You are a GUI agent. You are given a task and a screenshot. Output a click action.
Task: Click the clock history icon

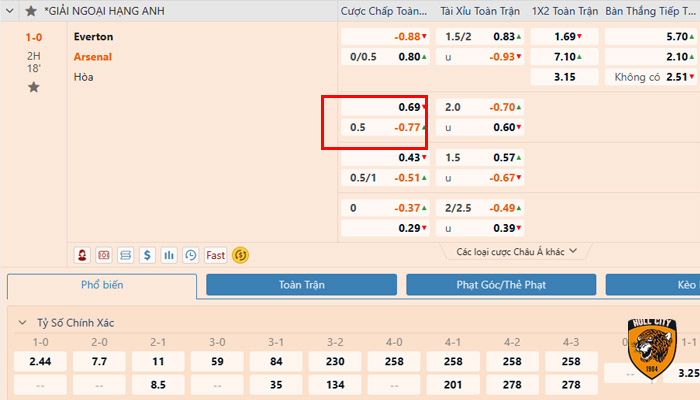[190, 255]
